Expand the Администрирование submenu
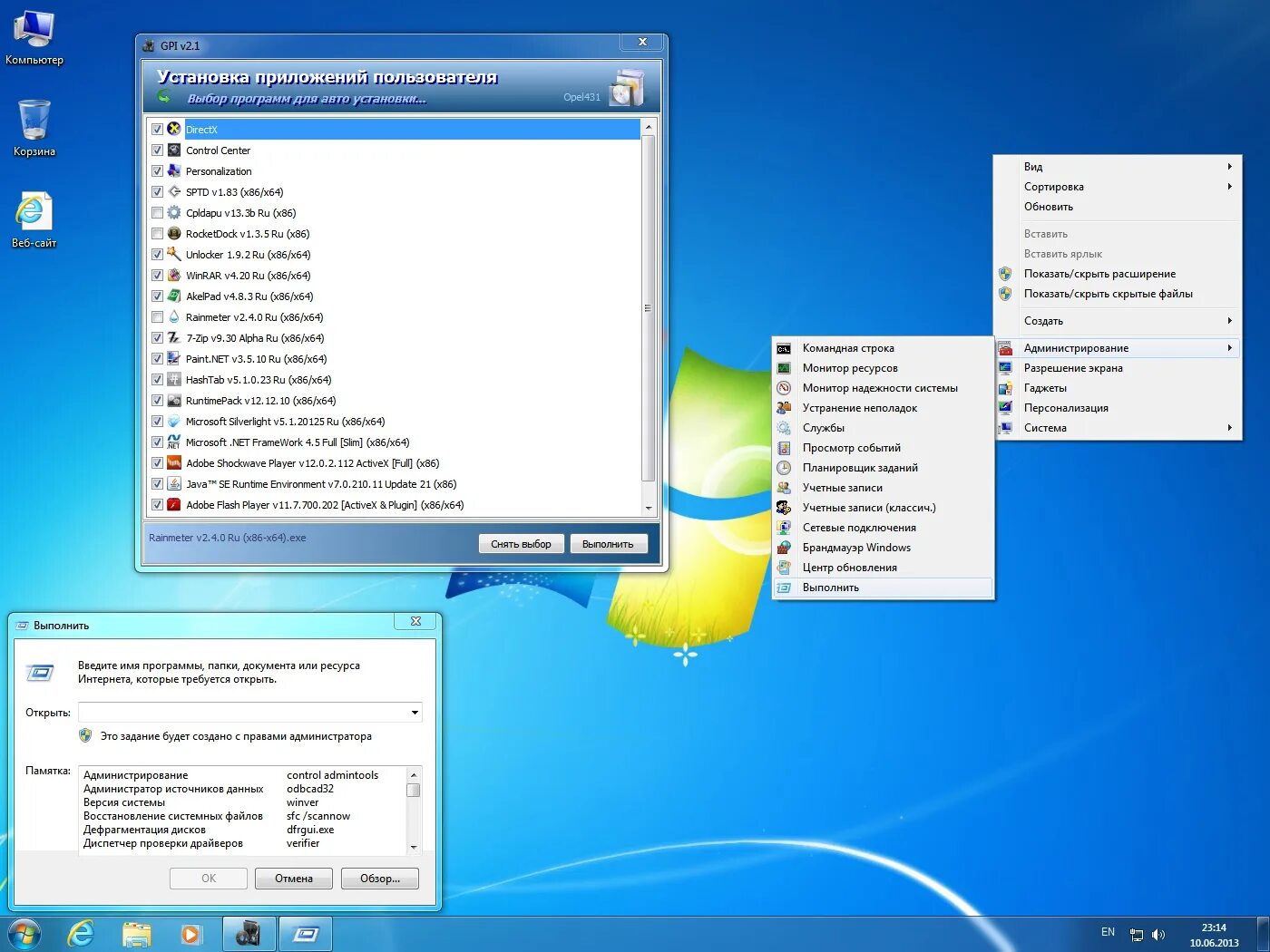This screenshot has height=952, width=1270. click(1118, 348)
